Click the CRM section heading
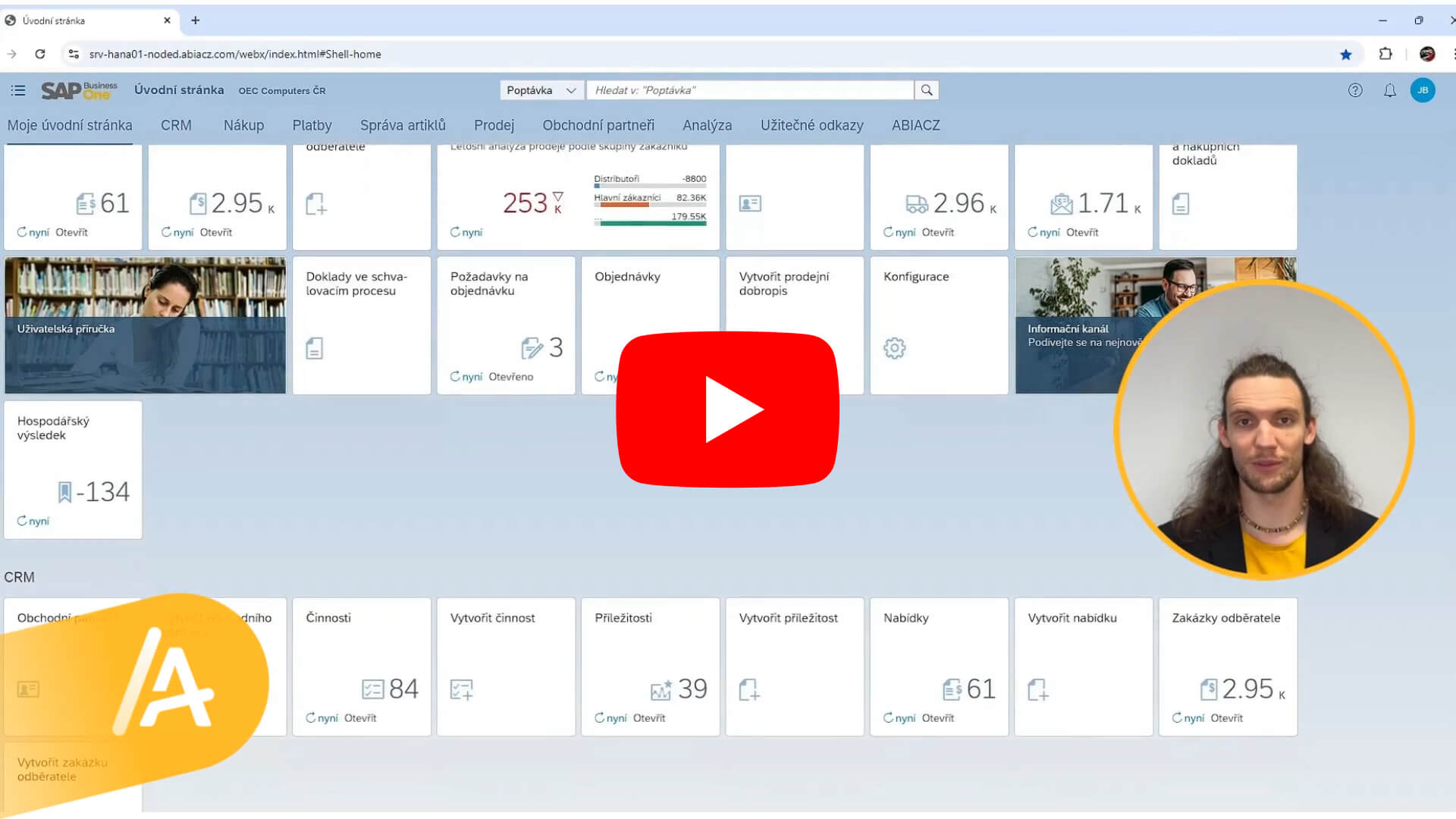This screenshot has width=1456, height=819. (19, 577)
